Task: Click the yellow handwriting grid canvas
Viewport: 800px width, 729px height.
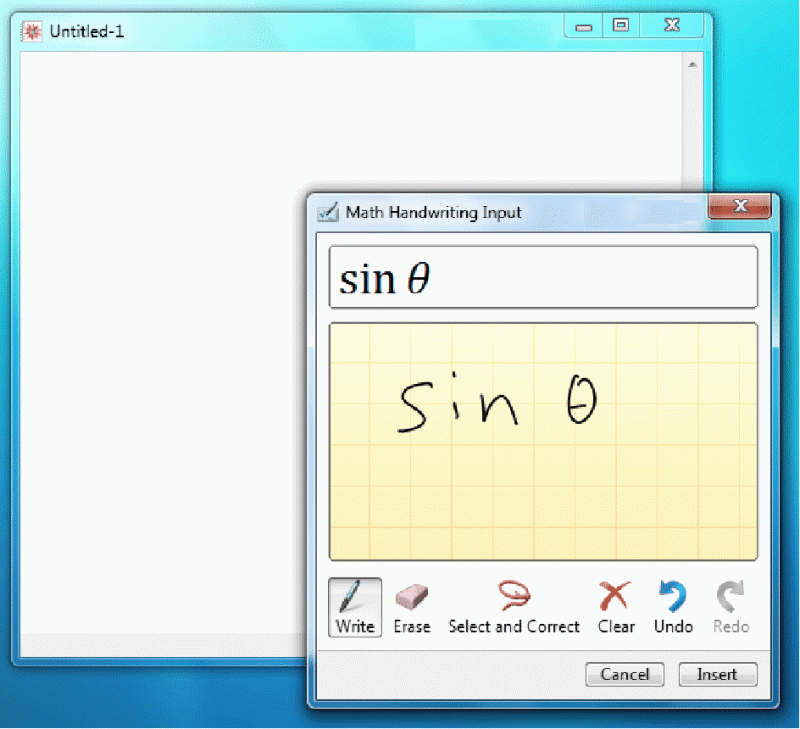Action: tap(543, 440)
